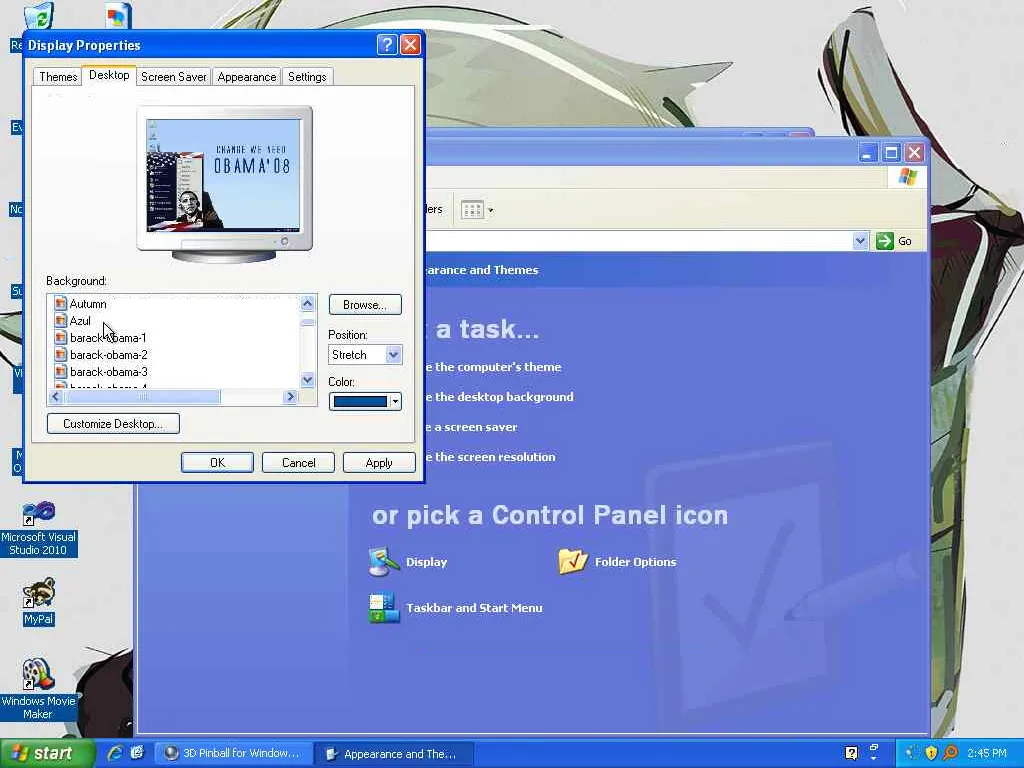This screenshot has width=1024, height=768.
Task: Confirm with the OK button
Action: [x=217, y=462]
